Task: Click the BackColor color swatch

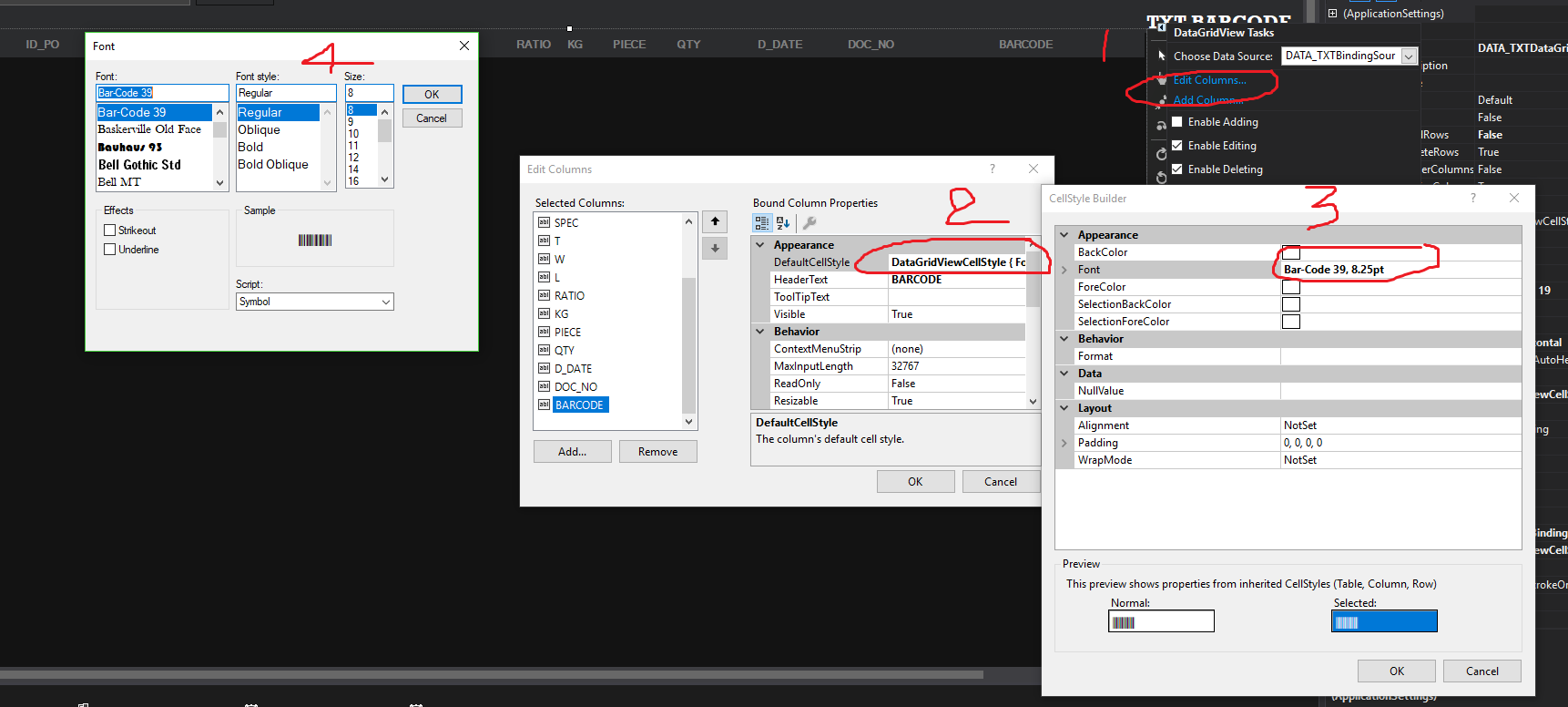Action: point(1290,252)
